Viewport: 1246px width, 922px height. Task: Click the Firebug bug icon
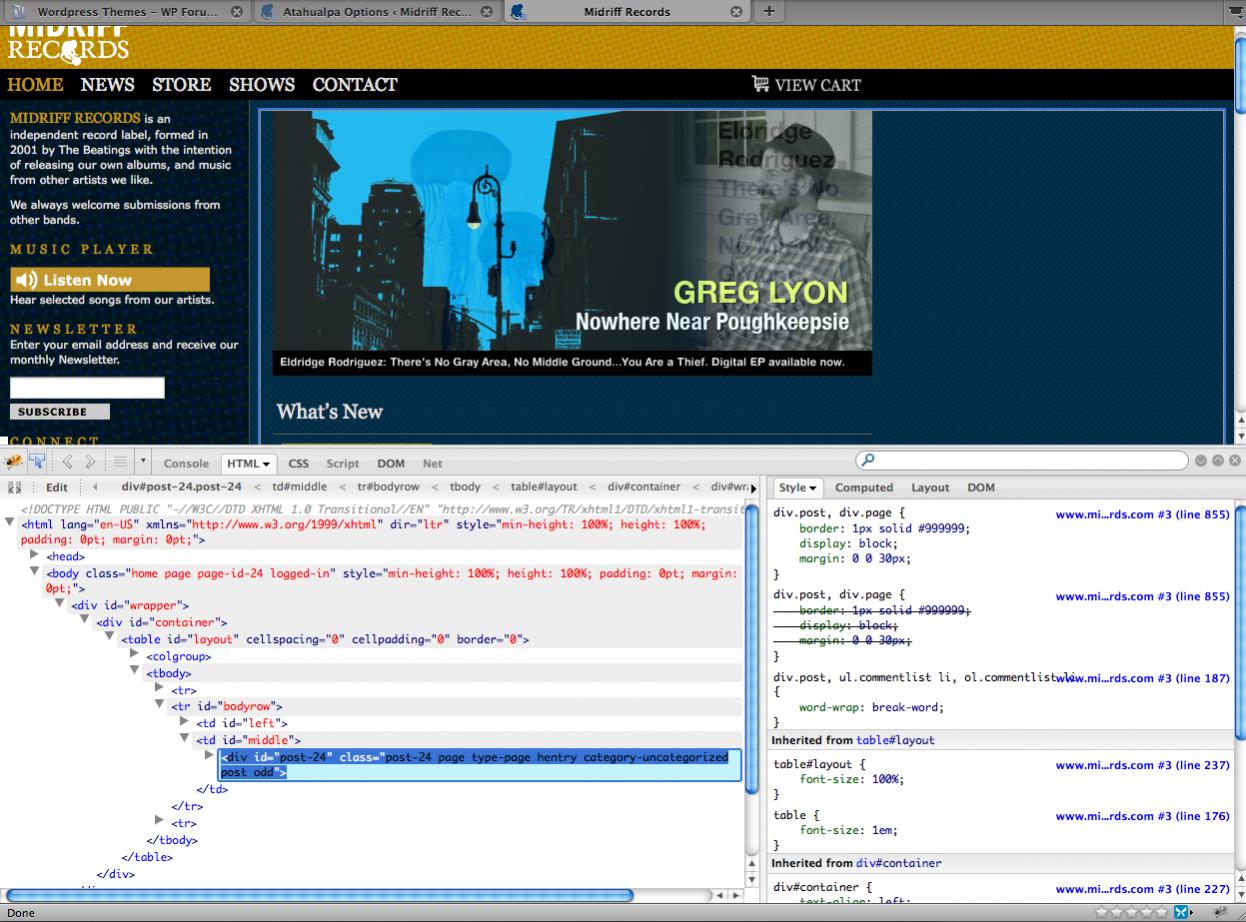pos(14,462)
